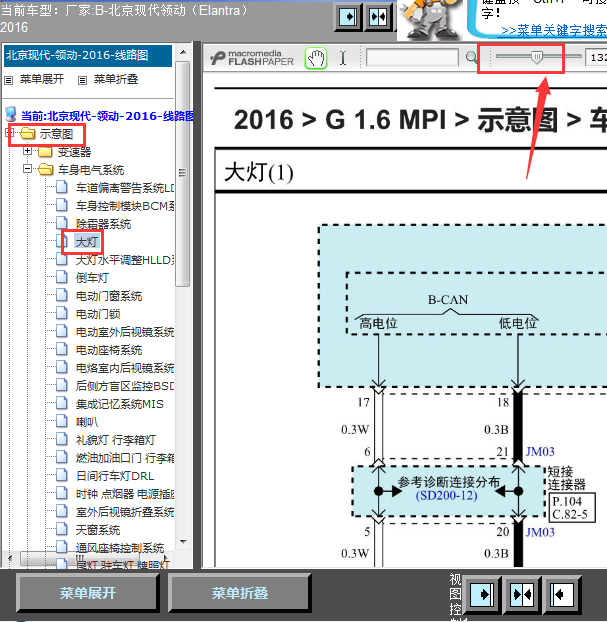Screen dimensions: 607x622
Task: Click the SD200-12 diagram reference link
Action: pos(446,496)
